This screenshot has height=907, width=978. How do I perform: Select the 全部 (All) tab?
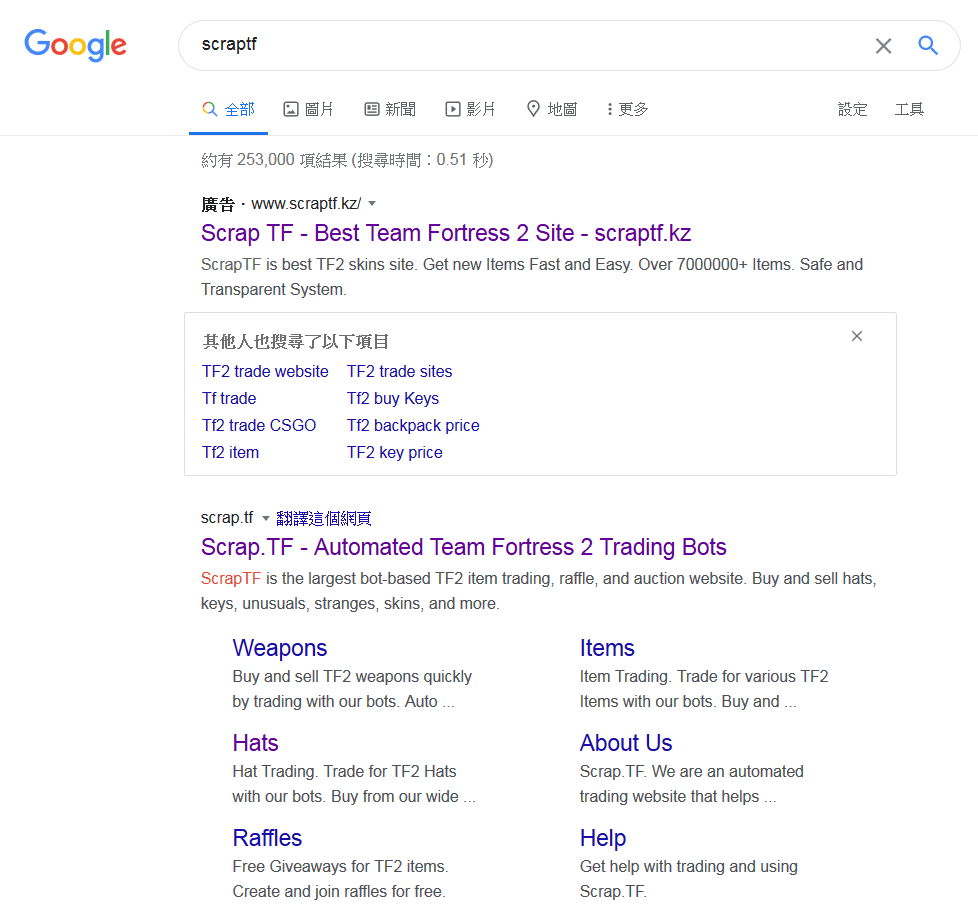(228, 109)
